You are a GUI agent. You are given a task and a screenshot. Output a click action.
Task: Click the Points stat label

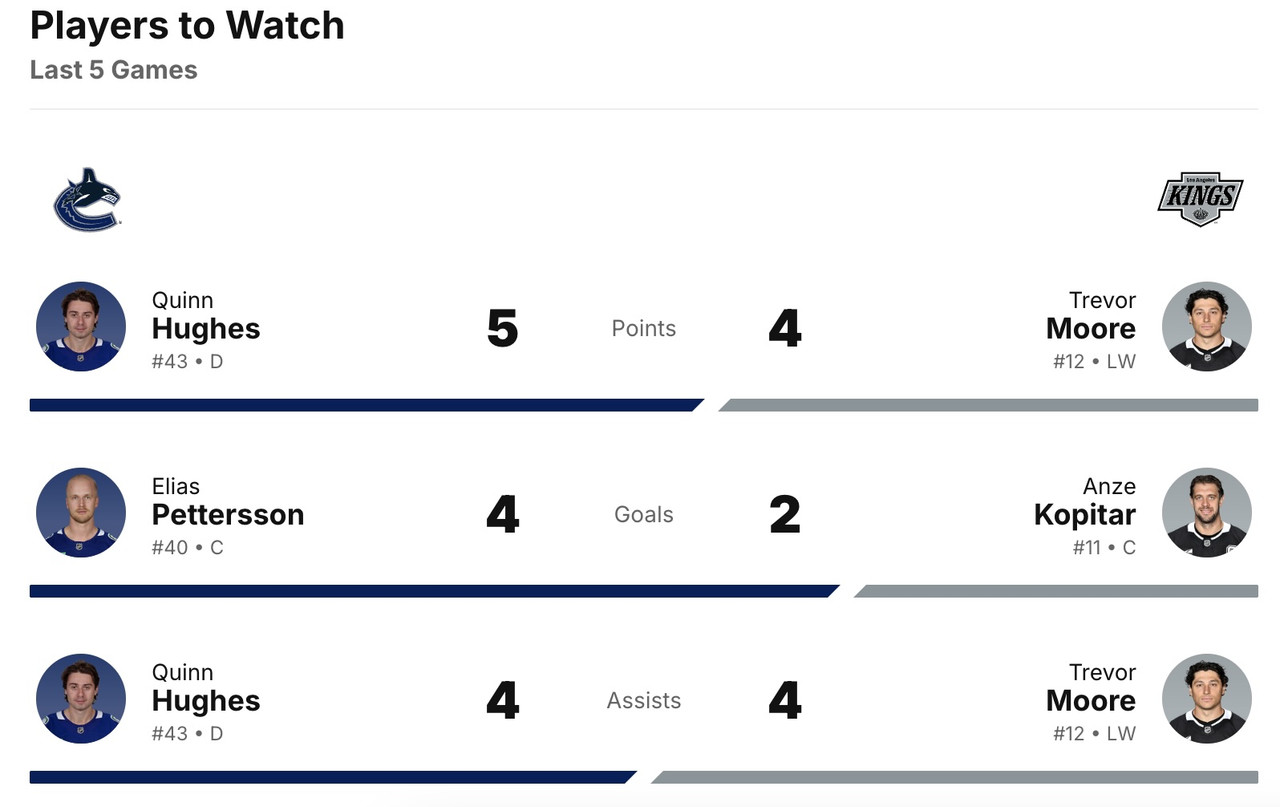(x=644, y=328)
